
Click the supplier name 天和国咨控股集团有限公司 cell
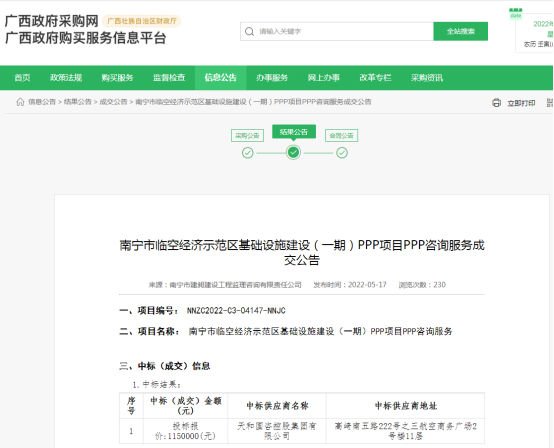(277, 431)
